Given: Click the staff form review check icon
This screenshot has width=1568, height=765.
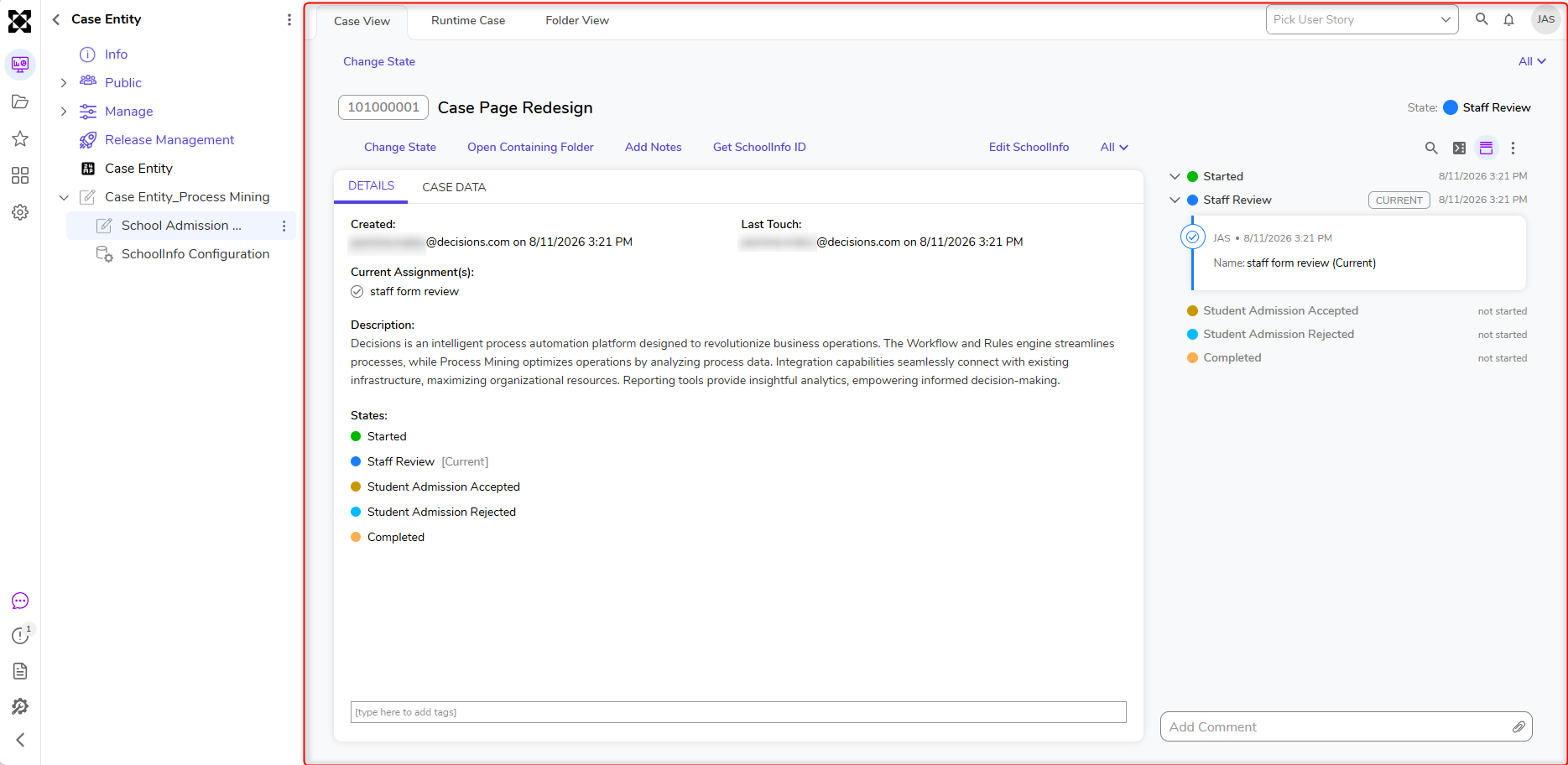Looking at the screenshot, I should point(357,292).
